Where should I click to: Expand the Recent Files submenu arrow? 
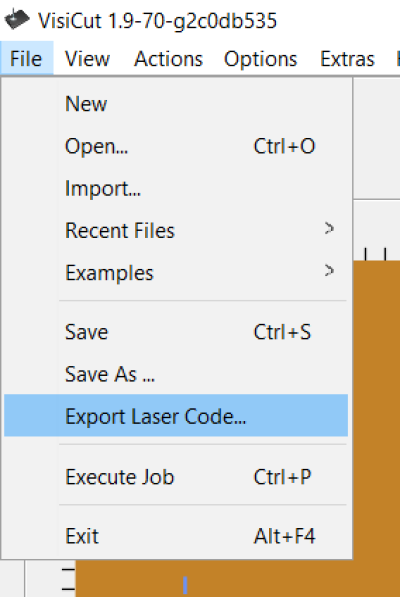coord(330,228)
